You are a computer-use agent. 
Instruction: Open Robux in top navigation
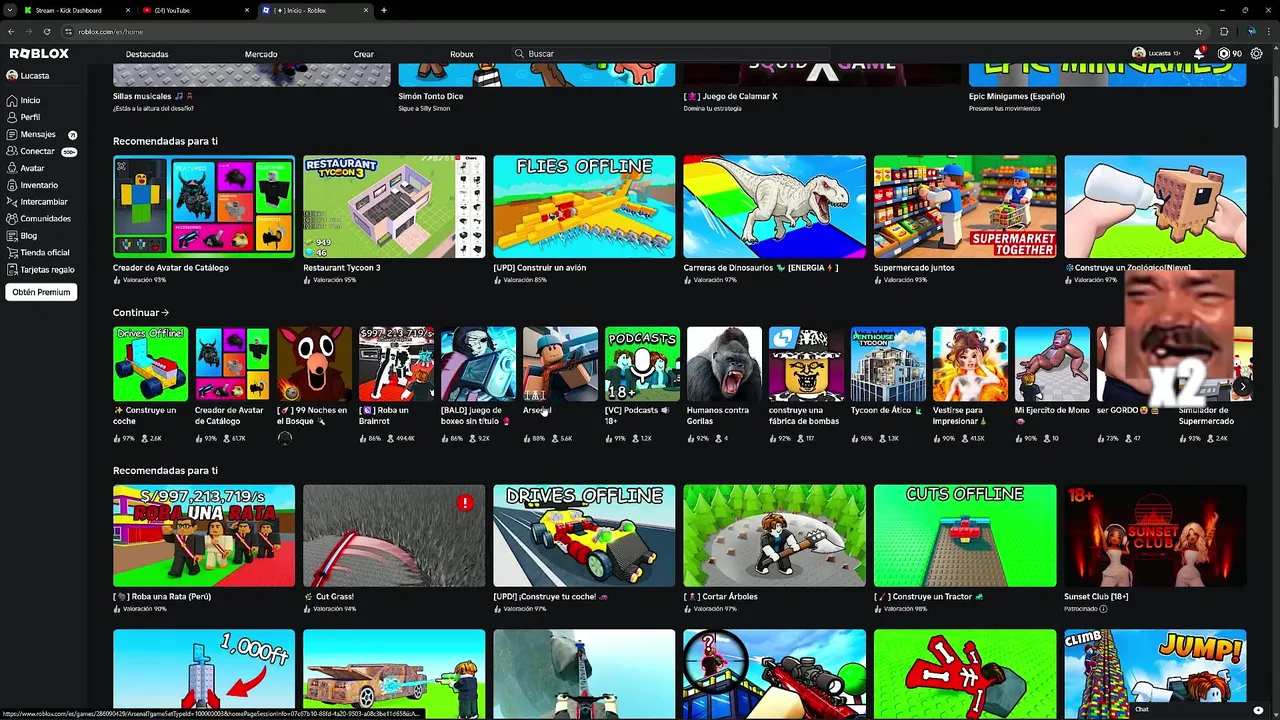point(462,54)
